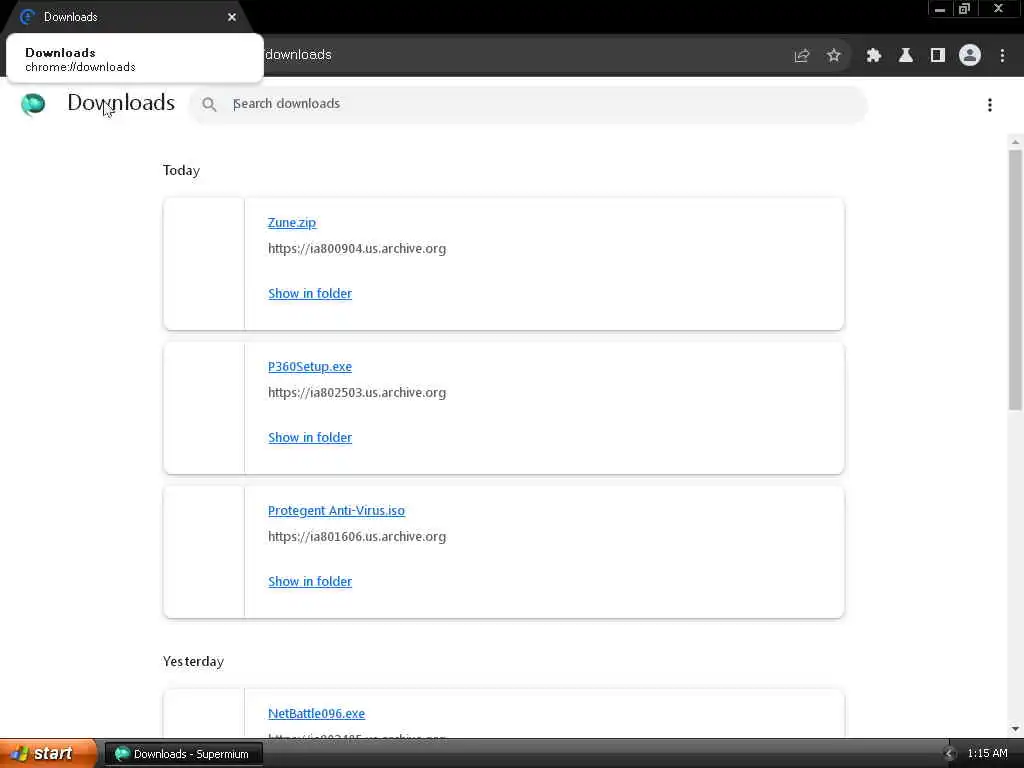This screenshot has width=1024, height=768.
Task: Toggle the browser side panel icon
Action: coord(937,56)
